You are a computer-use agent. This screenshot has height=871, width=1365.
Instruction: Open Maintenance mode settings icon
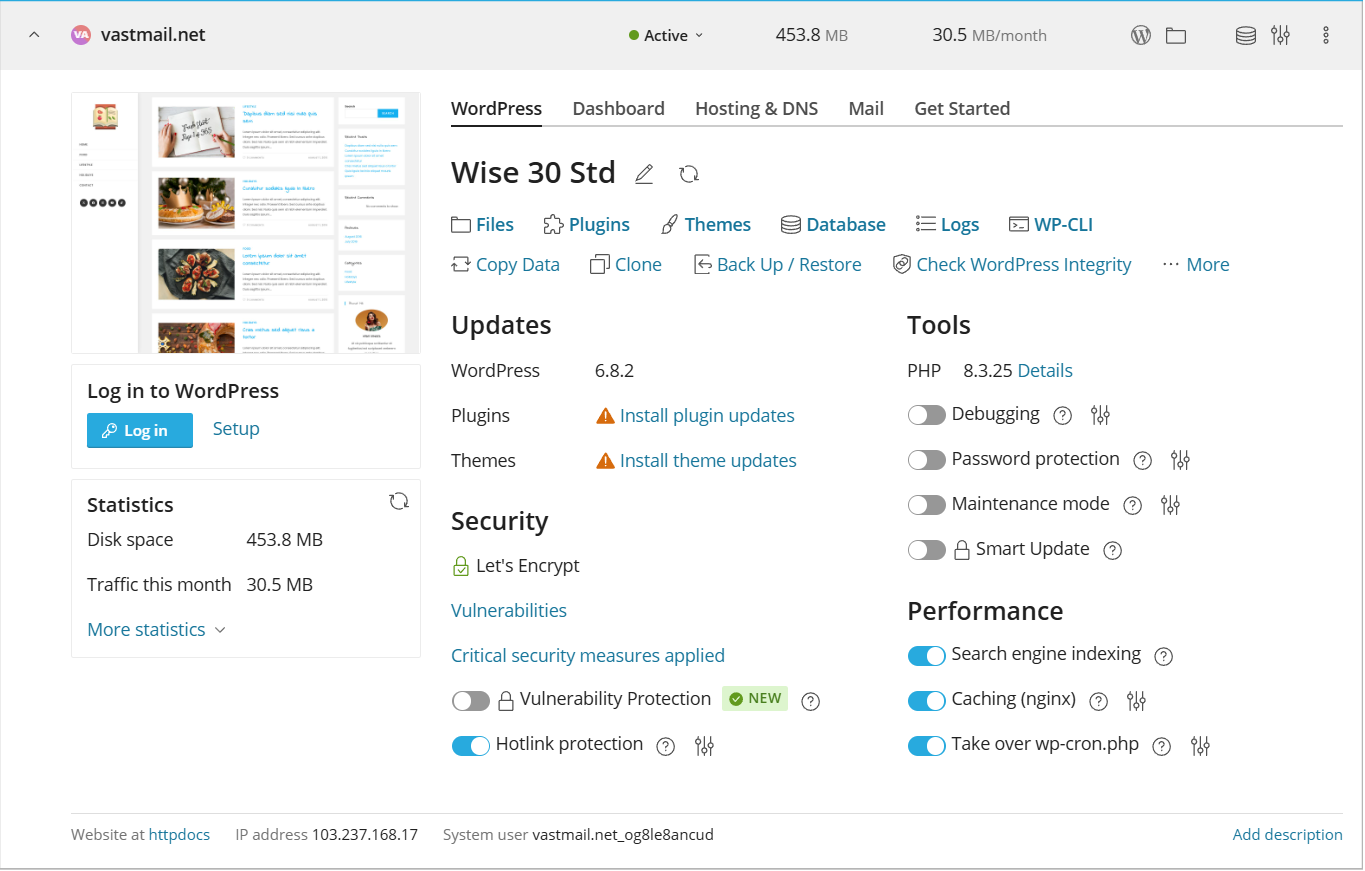(1171, 505)
